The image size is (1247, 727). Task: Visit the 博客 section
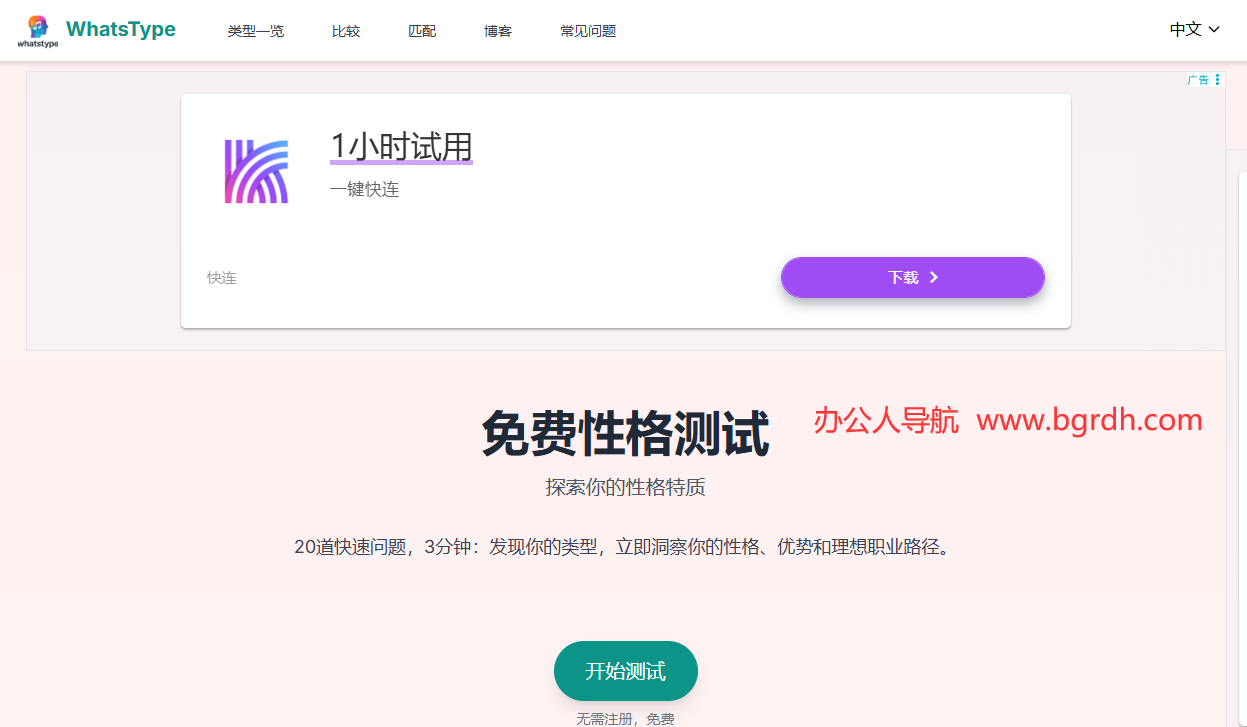pos(497,30)
